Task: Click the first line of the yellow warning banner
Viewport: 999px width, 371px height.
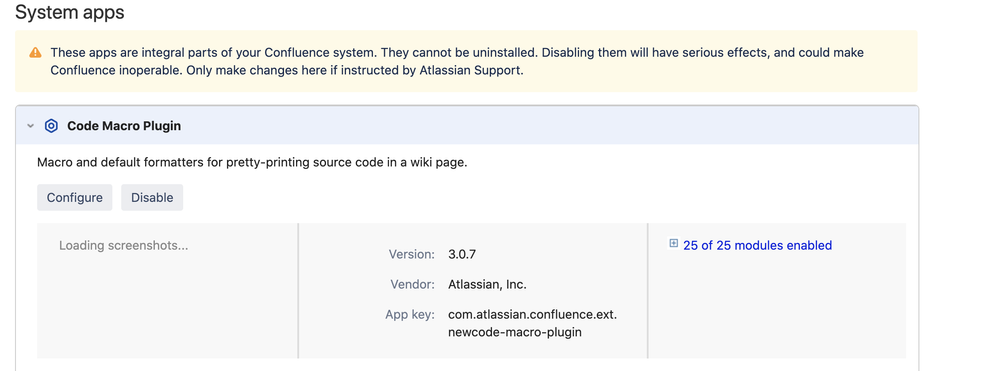Action: coord(457,53)
